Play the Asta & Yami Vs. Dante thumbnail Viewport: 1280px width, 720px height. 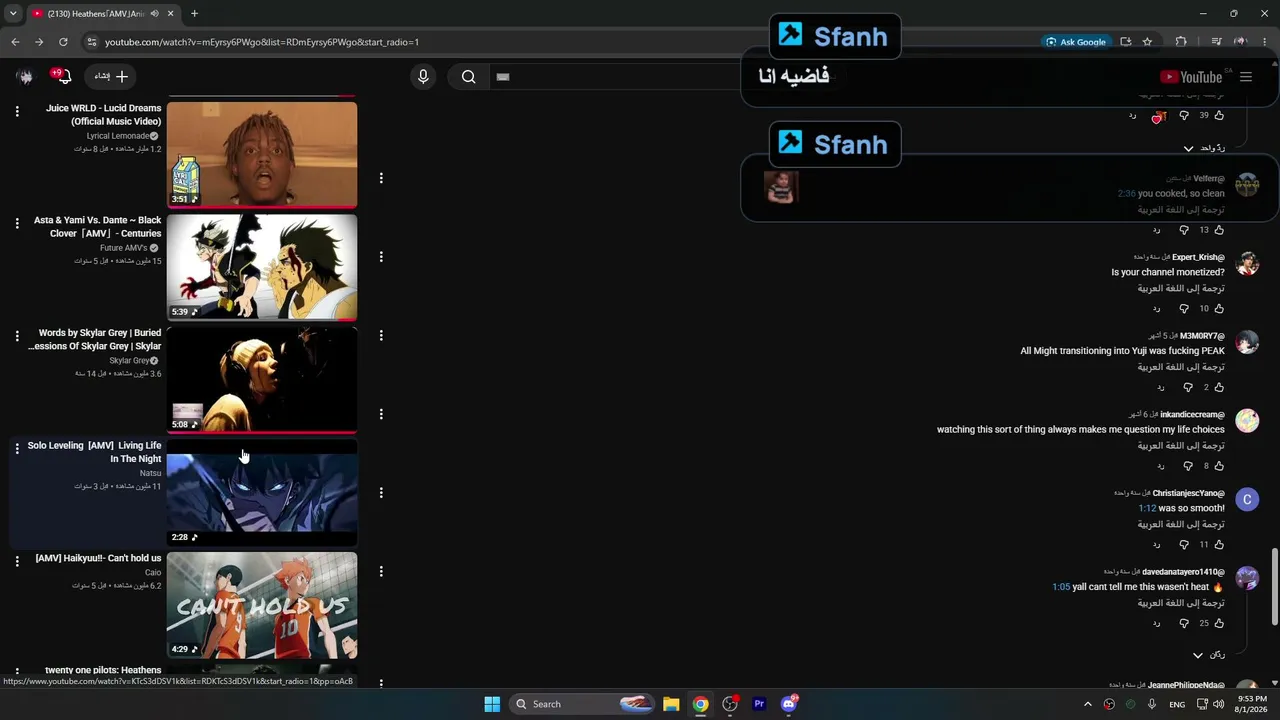pyautogui.click(x=262, y=267)
